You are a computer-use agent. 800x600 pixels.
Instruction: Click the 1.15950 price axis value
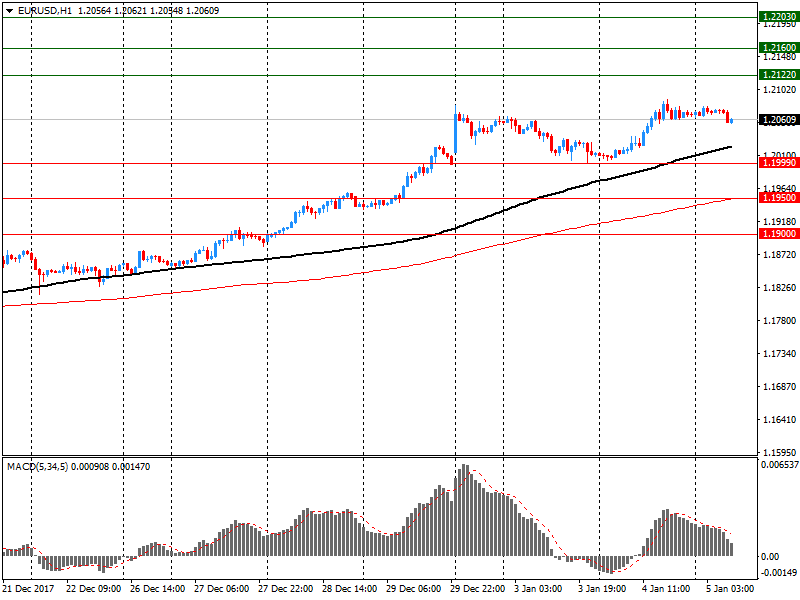click(779, 452)
